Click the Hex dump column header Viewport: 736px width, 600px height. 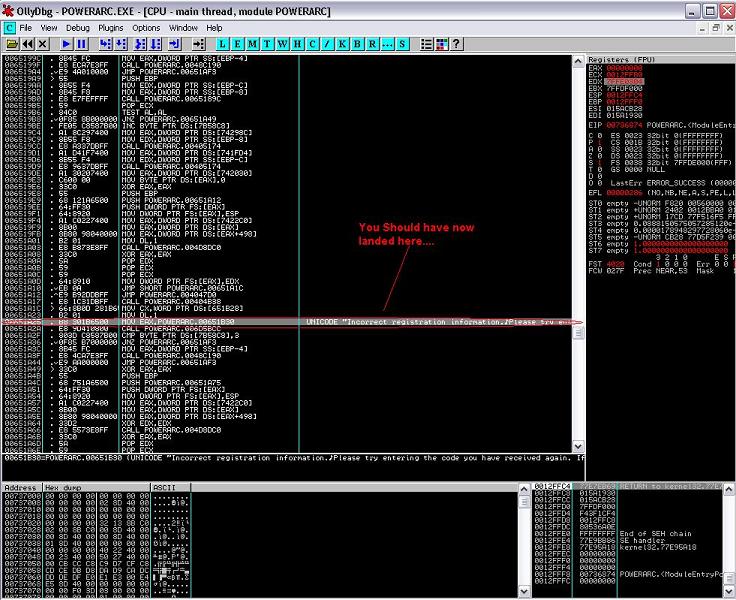[97, 488]
